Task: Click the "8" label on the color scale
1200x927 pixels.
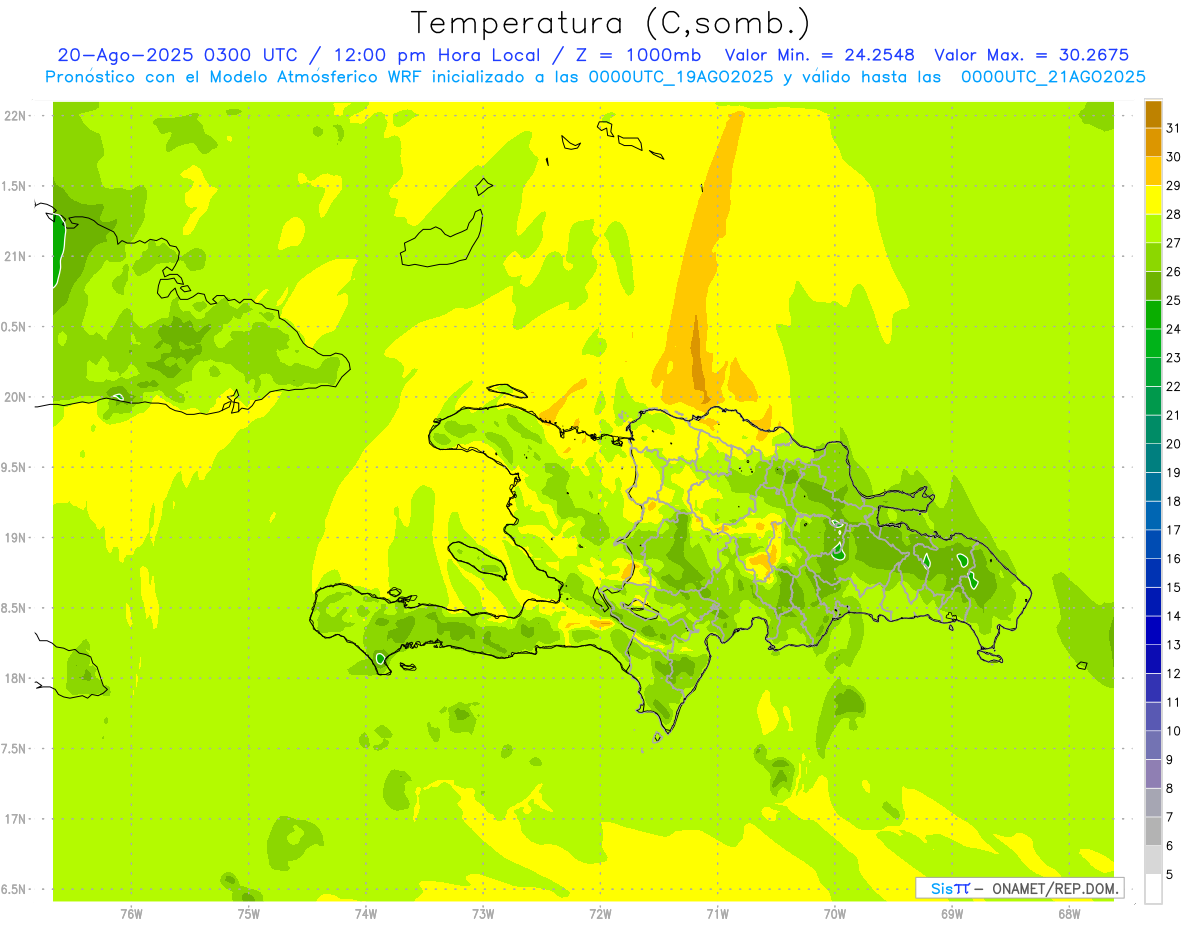Action: (x=1170, y=789)
